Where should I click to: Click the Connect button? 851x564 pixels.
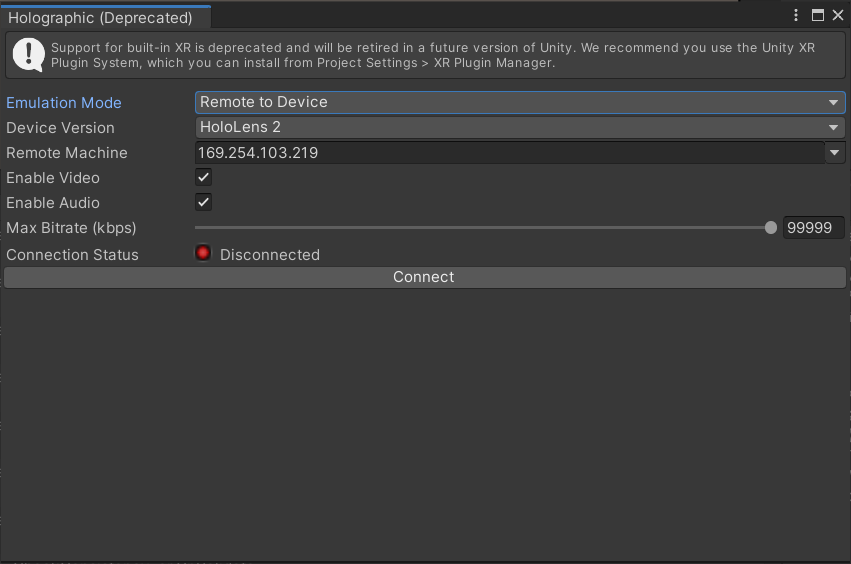[424, 277]
